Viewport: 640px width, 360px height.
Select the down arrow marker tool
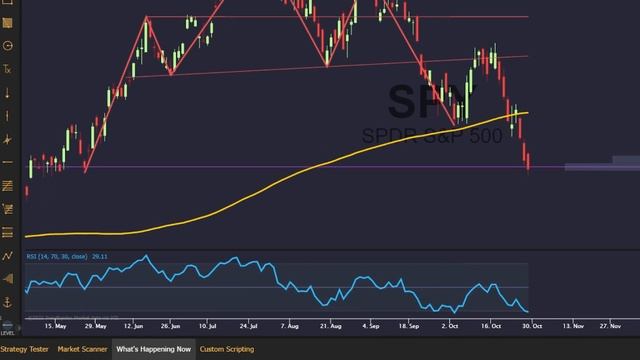(x=7, y=93)
